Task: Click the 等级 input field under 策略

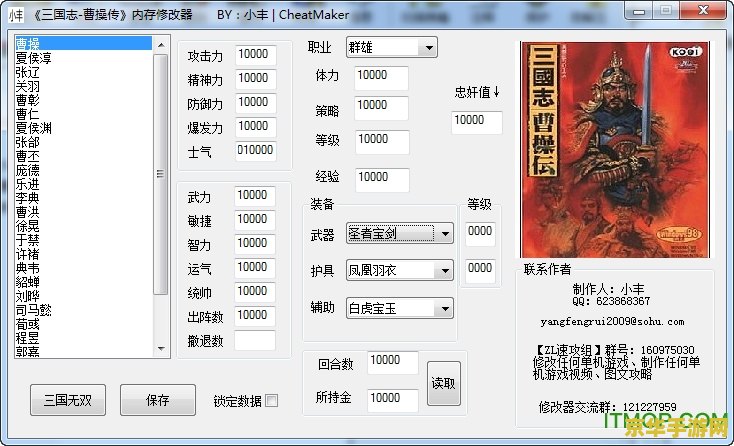Action: tap(382, 142)
